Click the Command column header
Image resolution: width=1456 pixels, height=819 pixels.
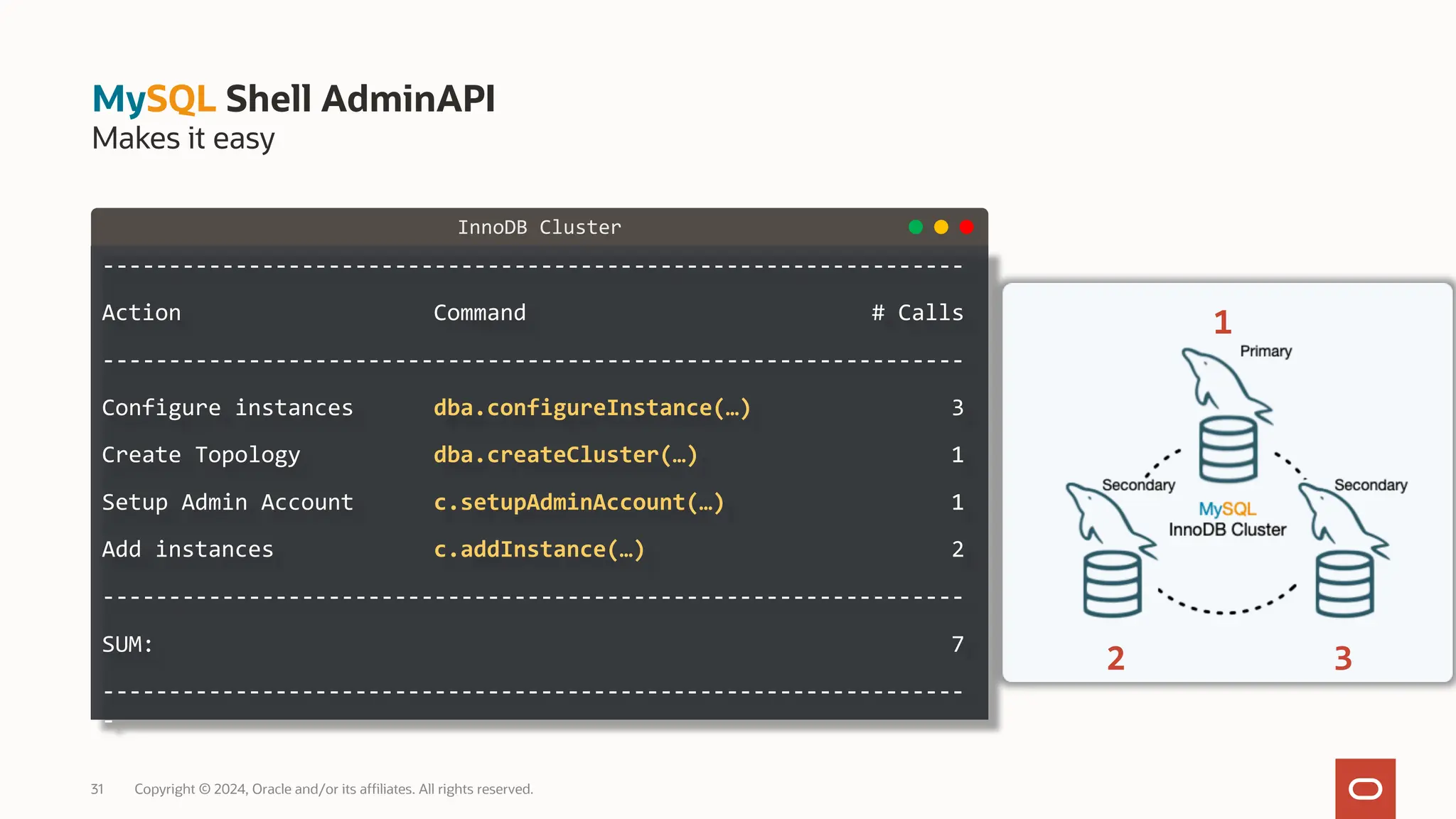tap(480, 313)
